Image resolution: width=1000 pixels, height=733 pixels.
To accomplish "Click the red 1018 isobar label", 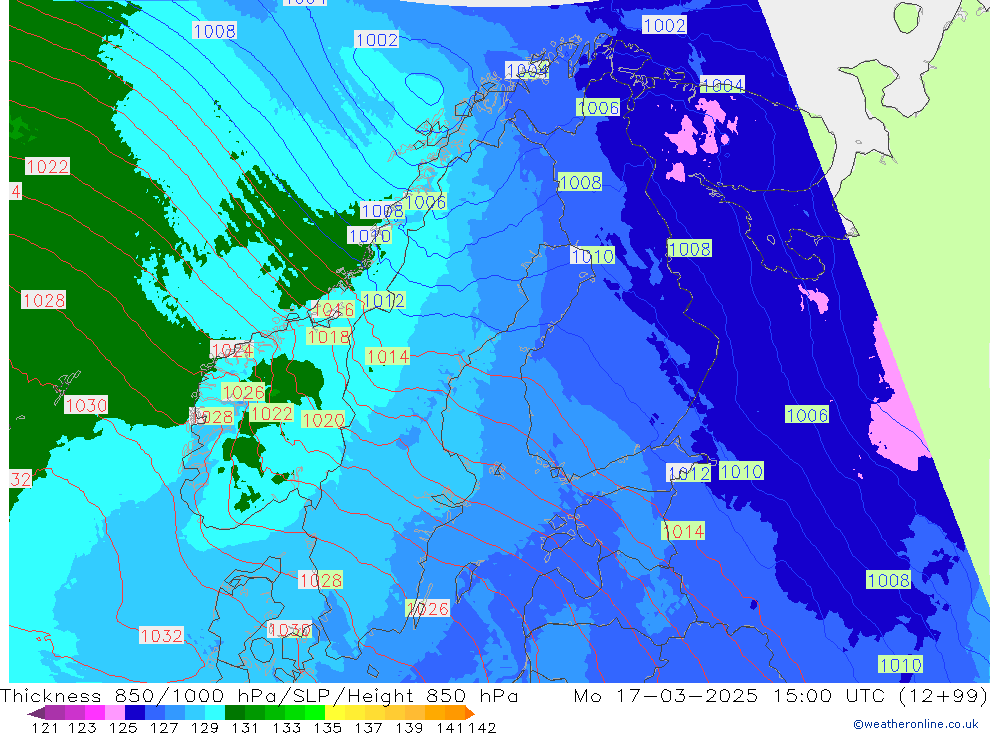I will [328, 336].
